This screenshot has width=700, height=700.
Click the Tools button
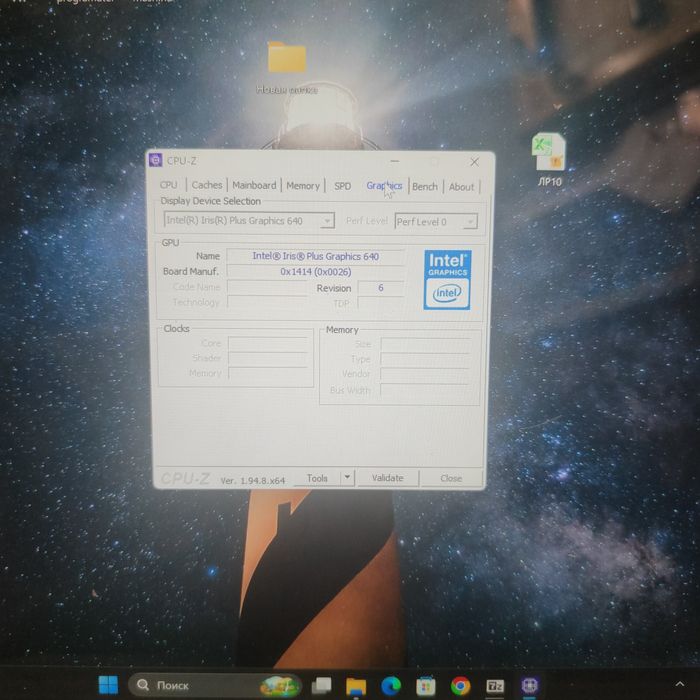coord(317,478)
